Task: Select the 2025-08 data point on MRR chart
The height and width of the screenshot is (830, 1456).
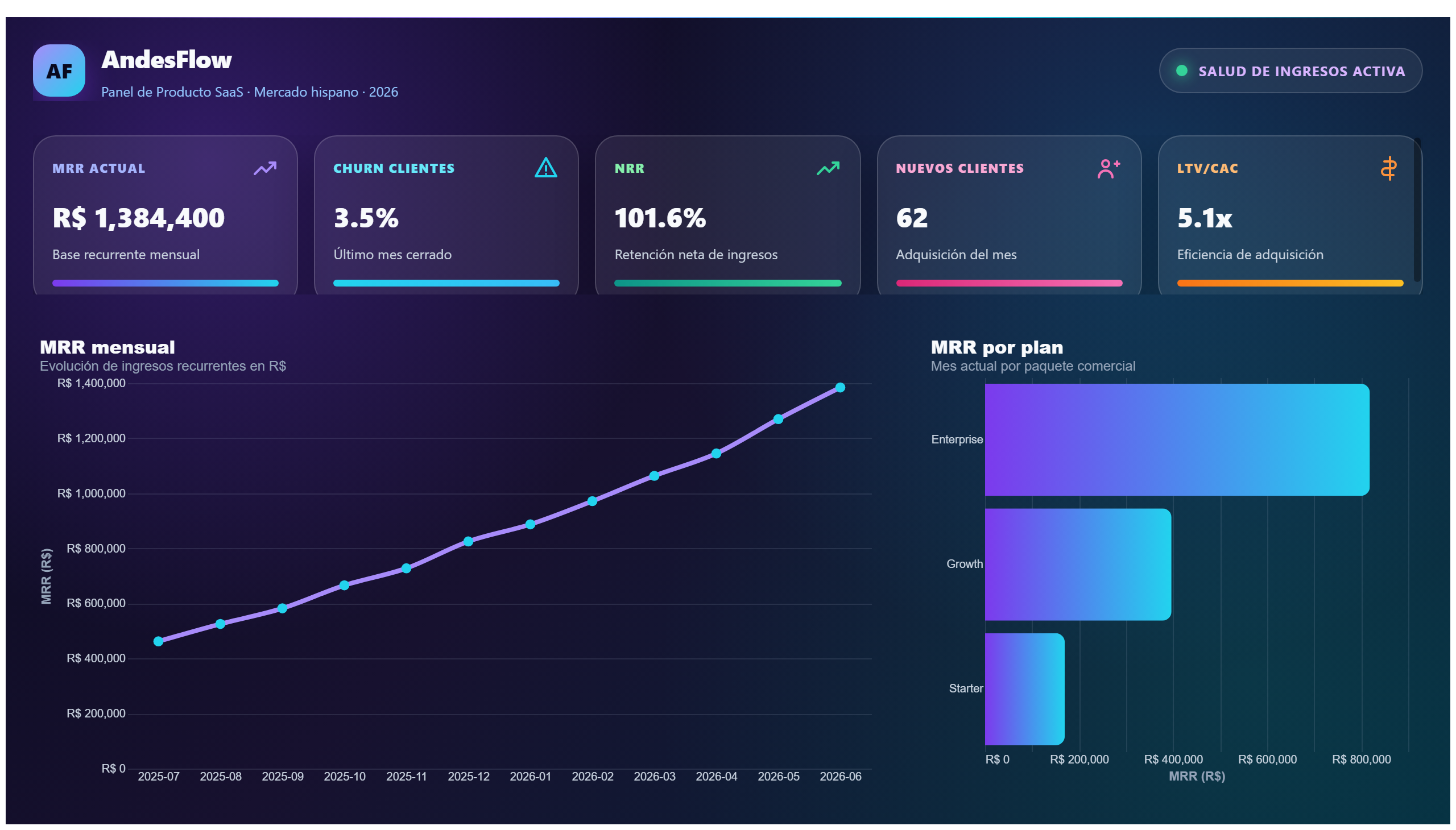Action: (221, 624)
